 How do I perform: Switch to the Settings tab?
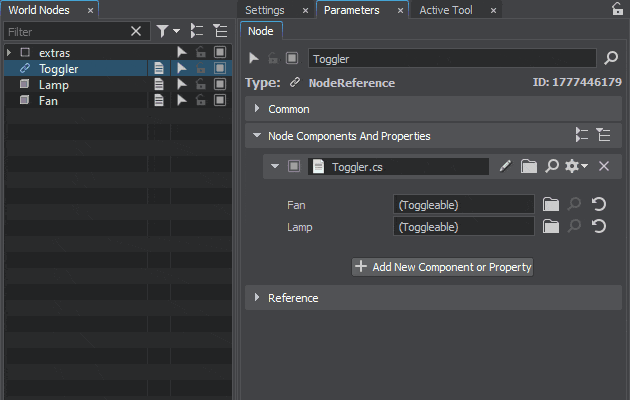(265, 10)
